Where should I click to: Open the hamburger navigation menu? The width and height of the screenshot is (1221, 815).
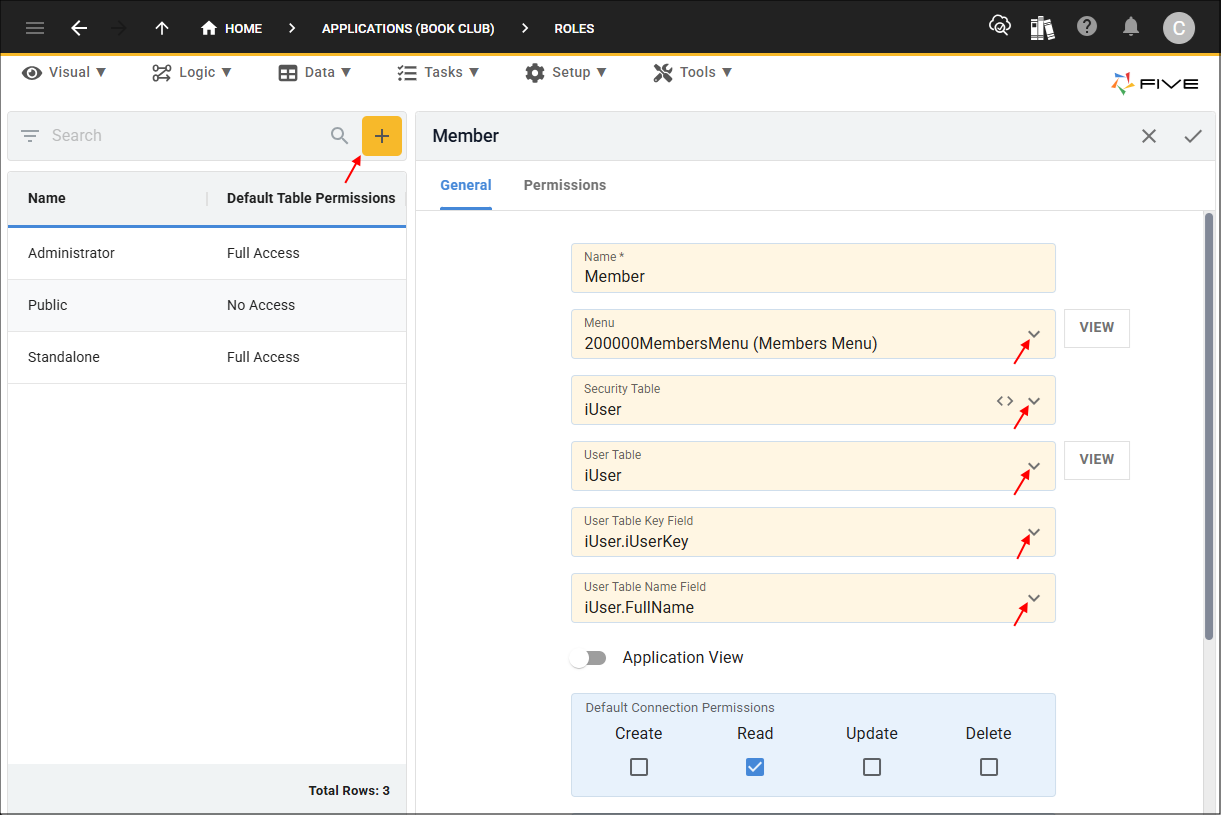coord(35,28)
